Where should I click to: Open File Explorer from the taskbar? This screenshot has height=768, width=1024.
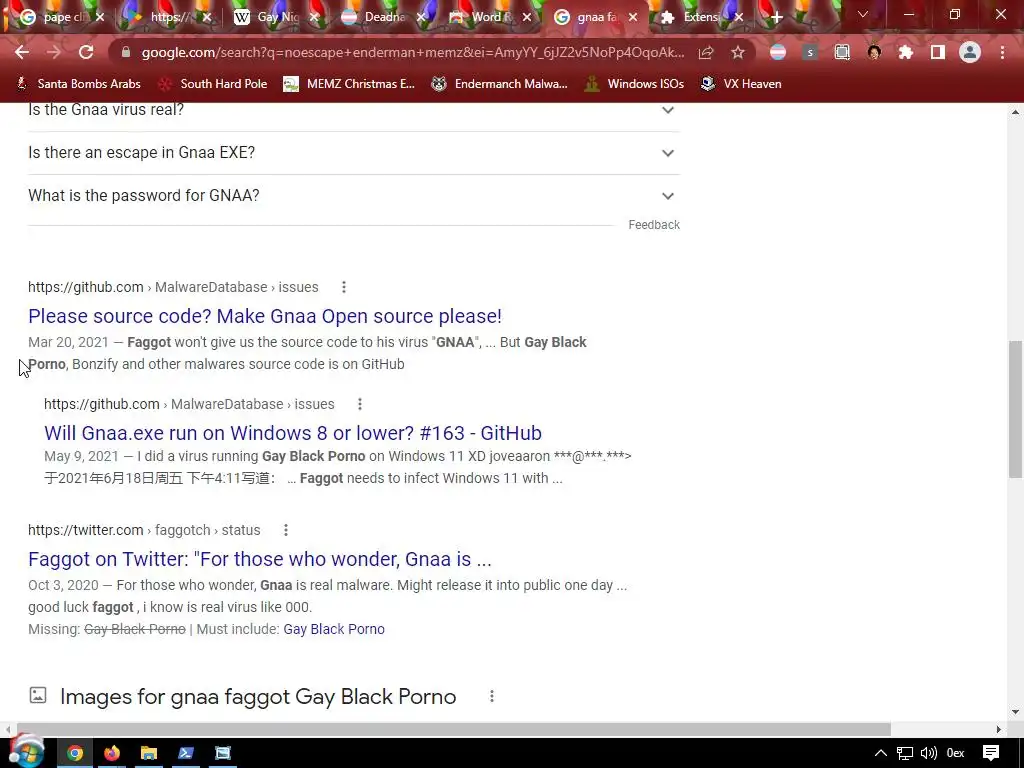click(x=149, y=753)
